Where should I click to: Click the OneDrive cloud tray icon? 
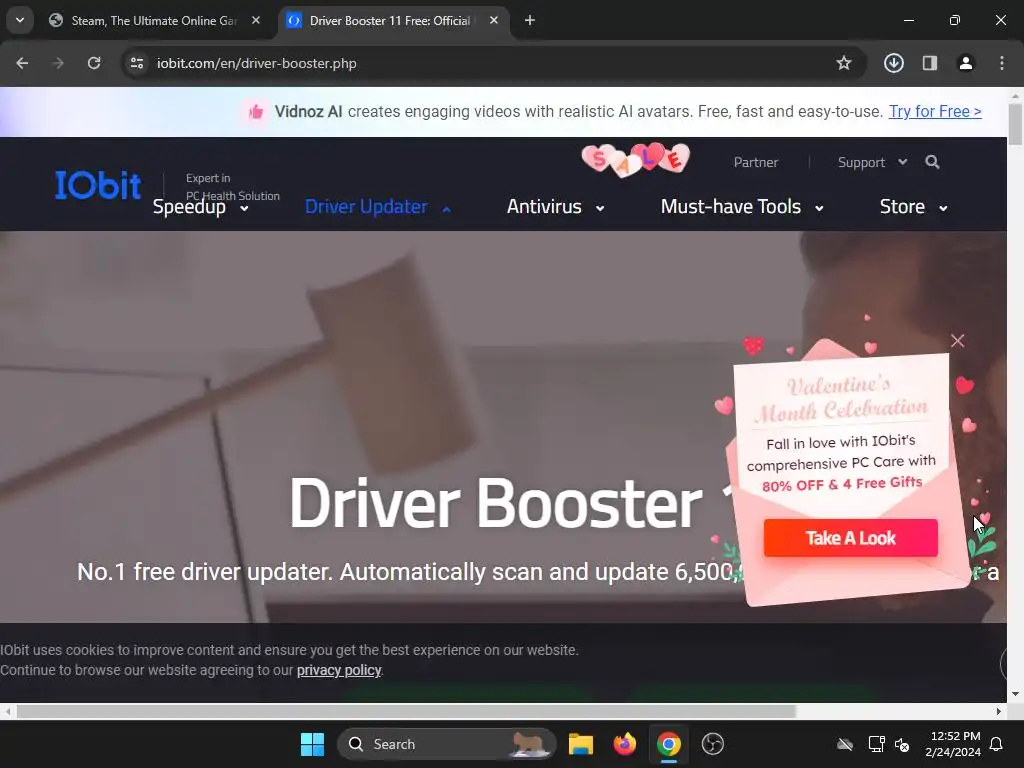tap(845, 744)
